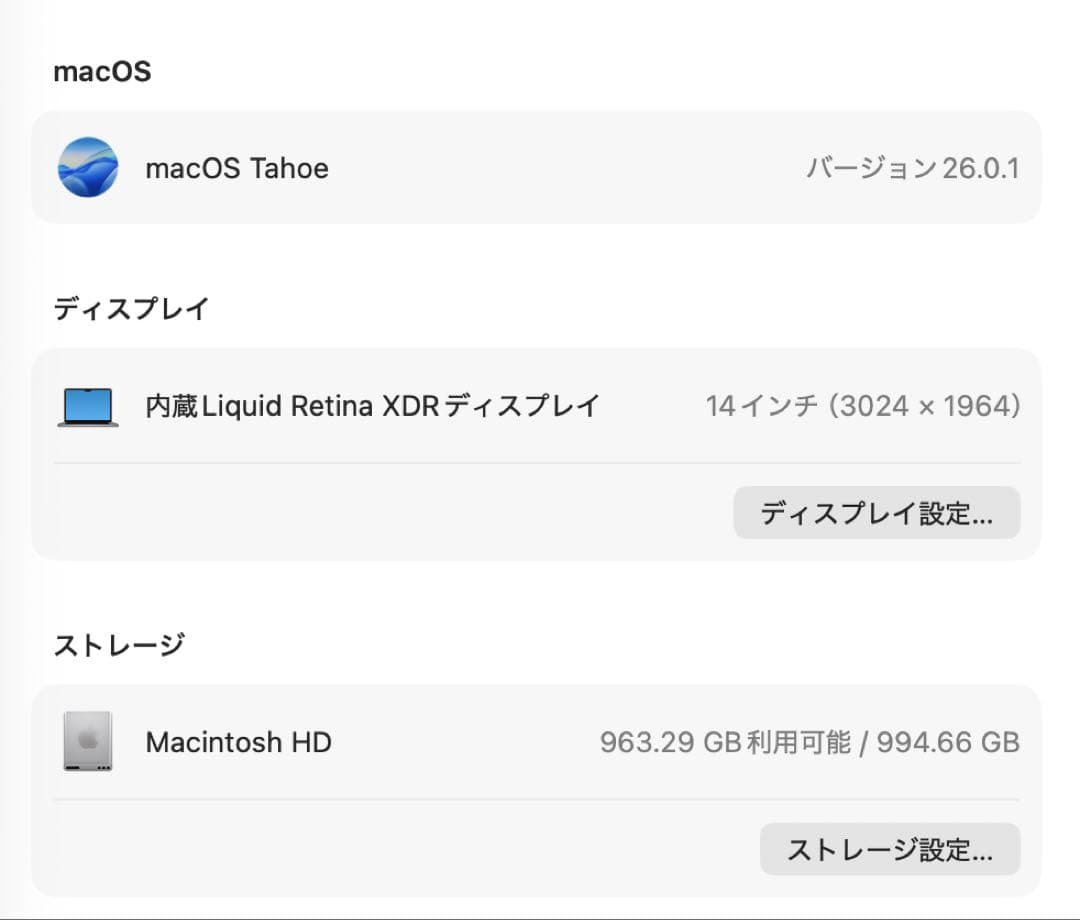Open ストレージ設定 (Storage Settings)

click(x=890, y=849)
